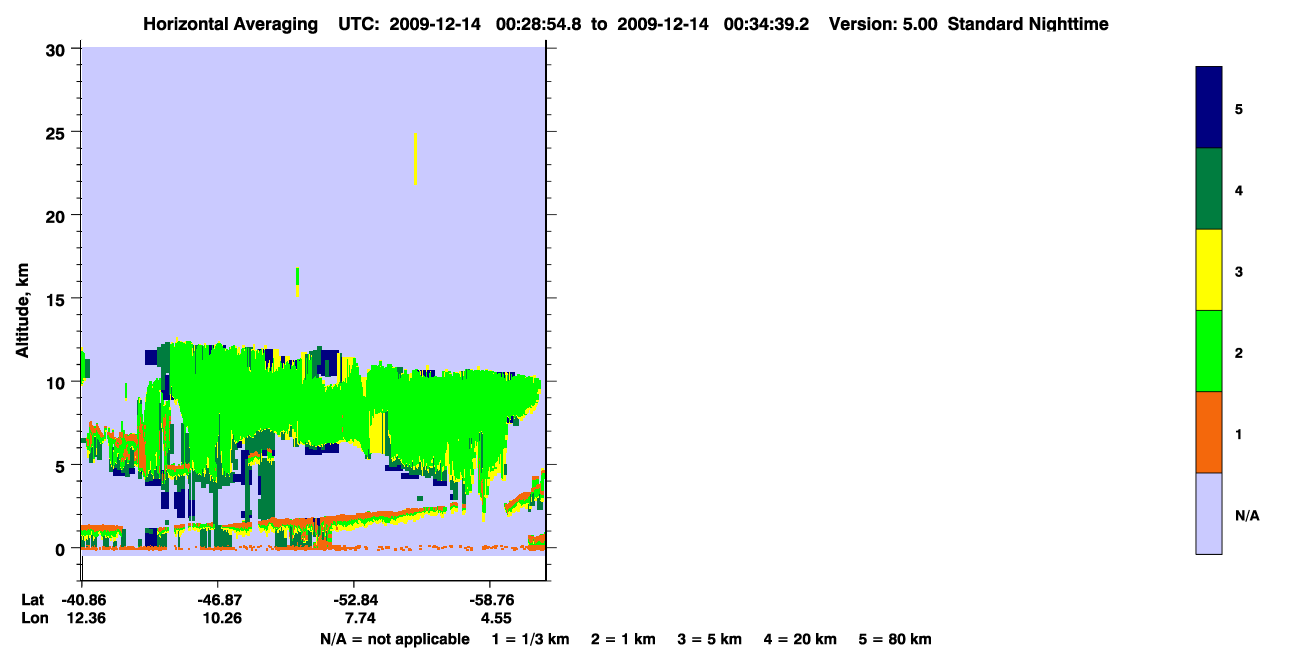The width and height of the screenshot is (1300, 667).
Task: Click legend text '5 = 80 km'
Action: point(895,639)
